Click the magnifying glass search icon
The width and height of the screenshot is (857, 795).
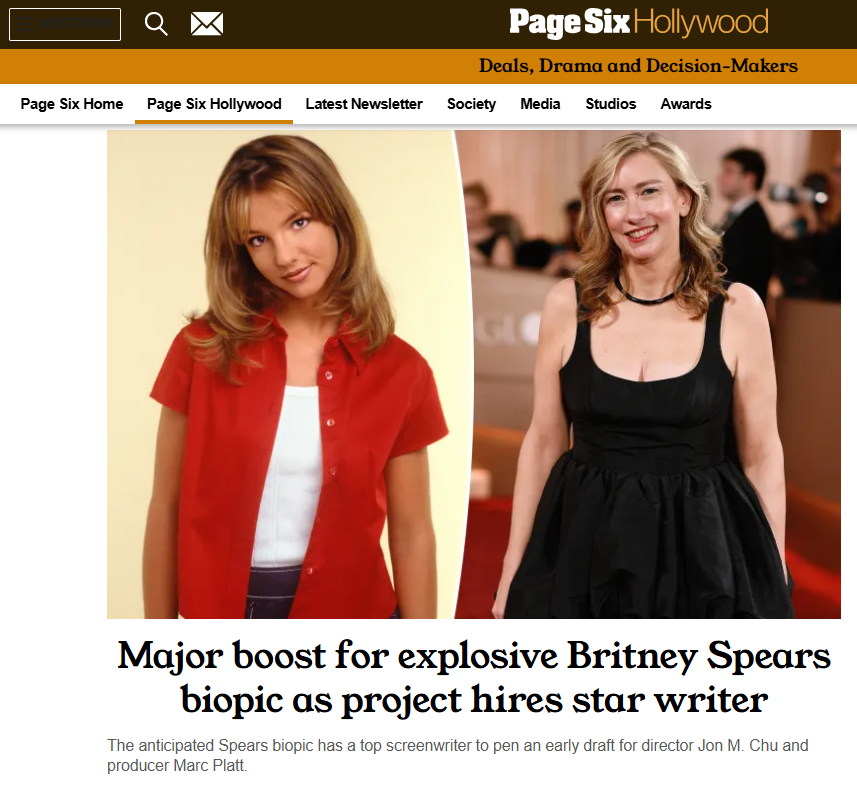point(156,24)
